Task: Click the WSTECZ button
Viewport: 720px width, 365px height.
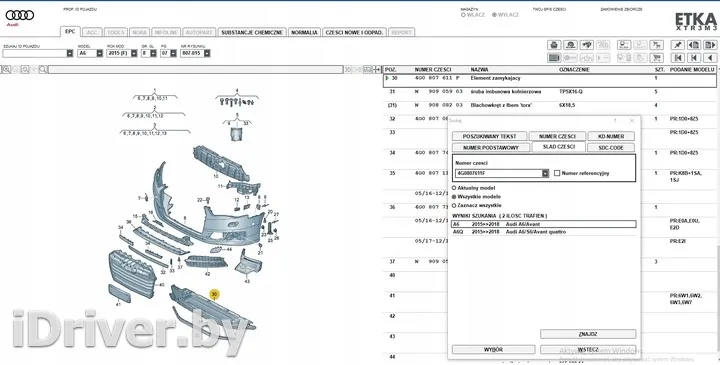Action: (588, 349)
